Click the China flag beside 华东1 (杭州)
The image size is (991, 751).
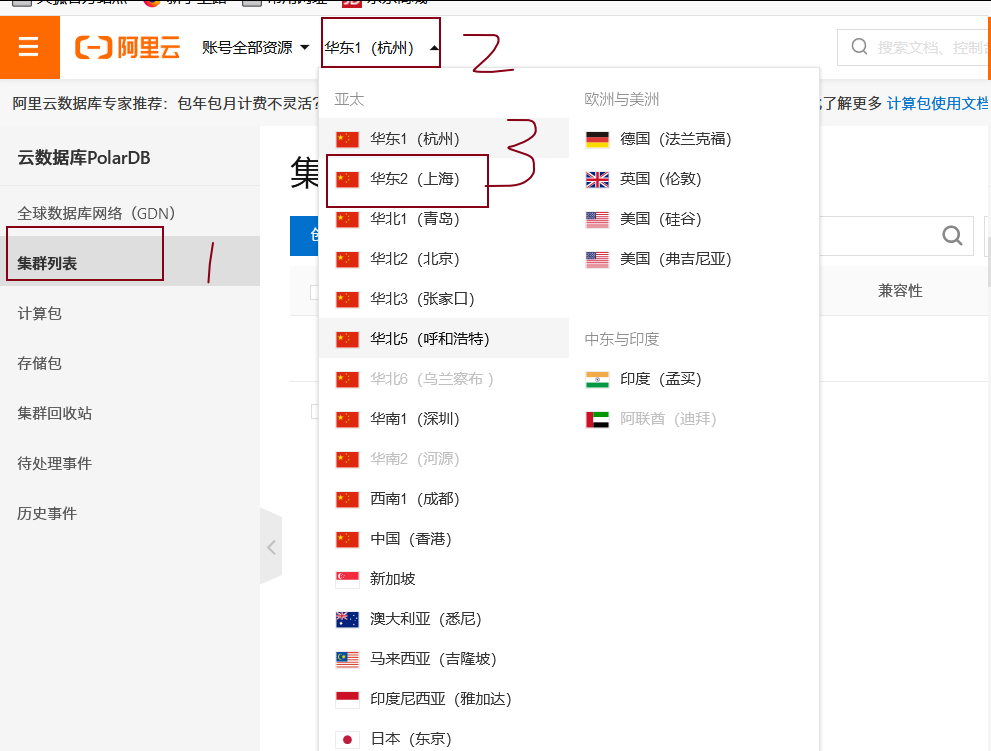(x=347, y=139)
